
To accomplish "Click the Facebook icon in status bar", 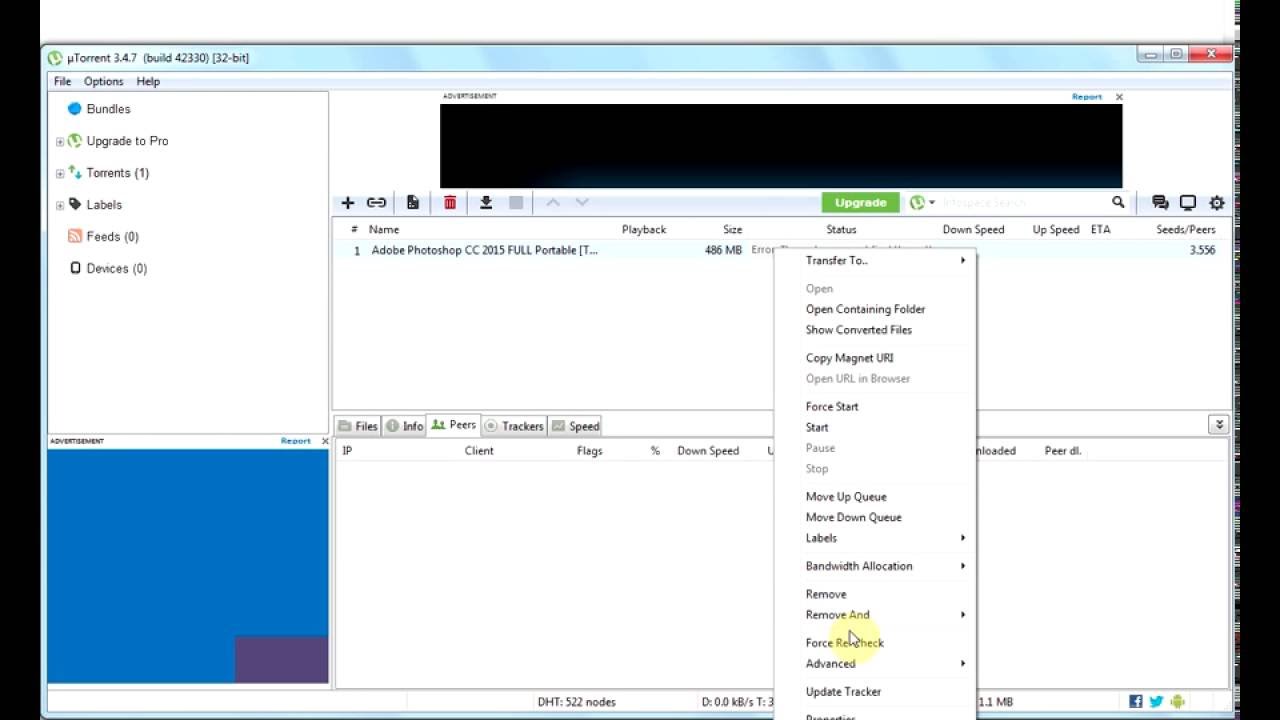I will (1136, 702).
